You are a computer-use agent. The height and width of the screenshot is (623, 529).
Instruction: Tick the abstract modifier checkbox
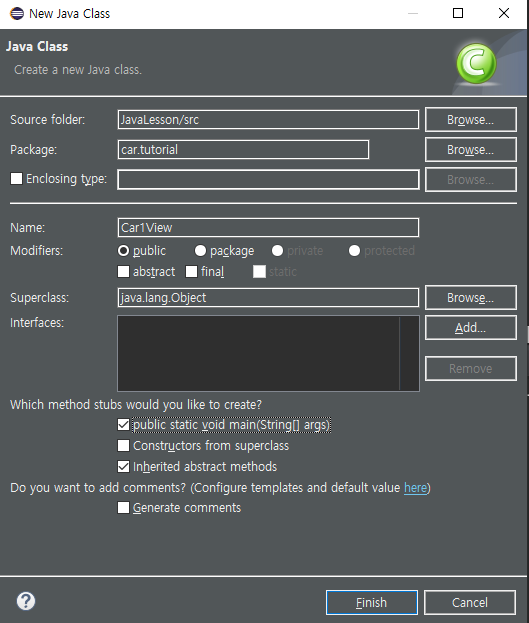click(x=123, y=271)
